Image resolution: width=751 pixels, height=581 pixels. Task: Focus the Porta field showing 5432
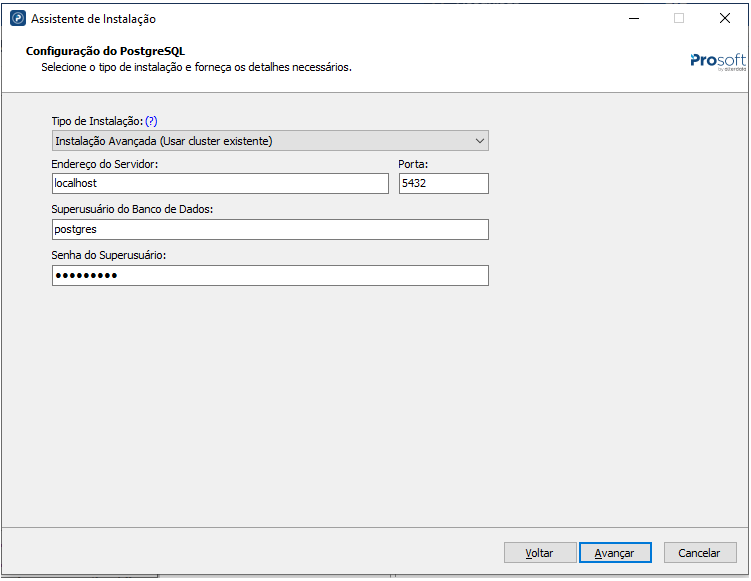point(443,184)
